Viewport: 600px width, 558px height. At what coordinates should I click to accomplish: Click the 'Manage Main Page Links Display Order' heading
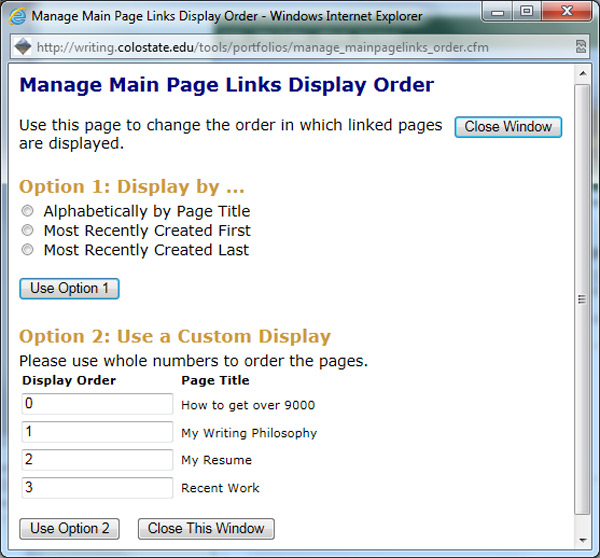click(x=227, y=85)
